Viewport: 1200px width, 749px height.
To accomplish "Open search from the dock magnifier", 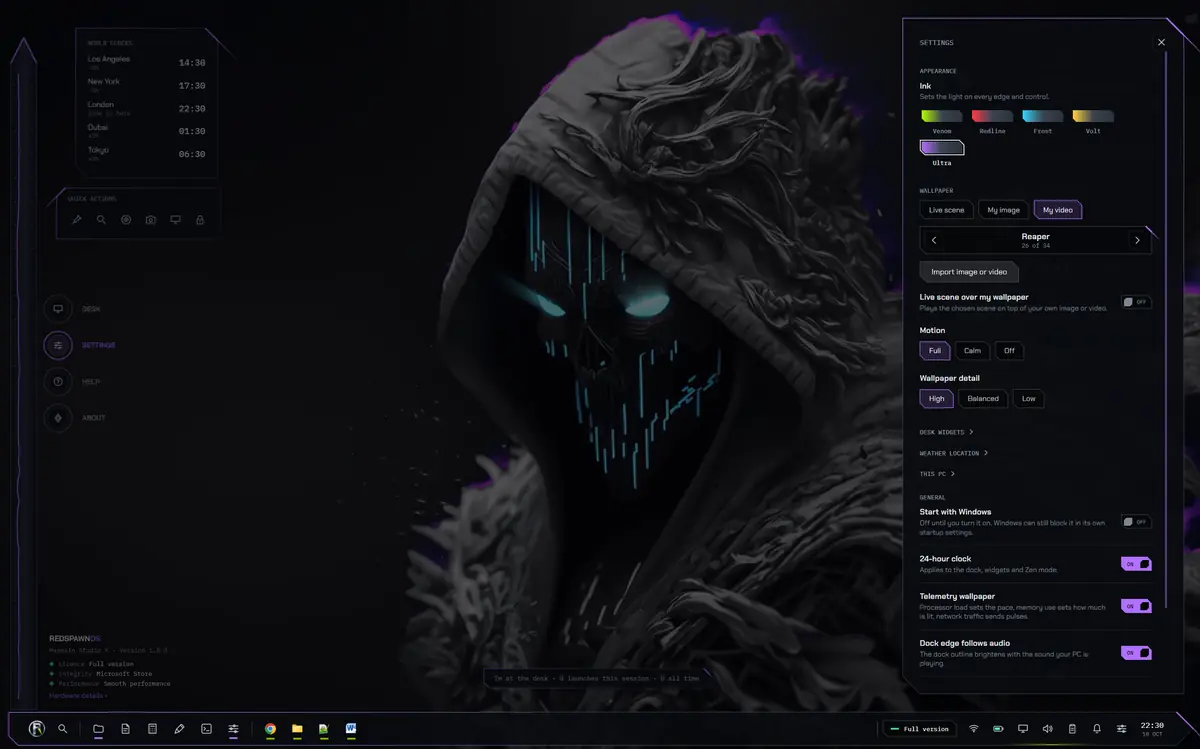I will coord(63,729).
